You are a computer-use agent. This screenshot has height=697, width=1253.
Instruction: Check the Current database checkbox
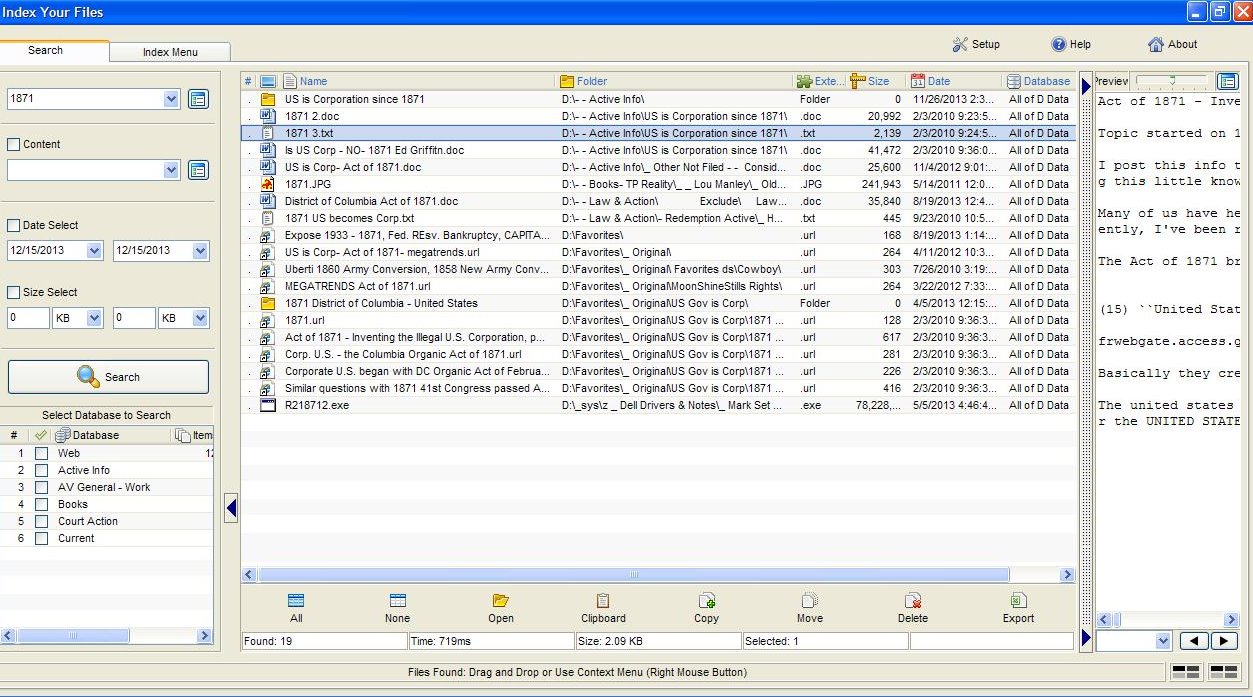pos(41,538)
